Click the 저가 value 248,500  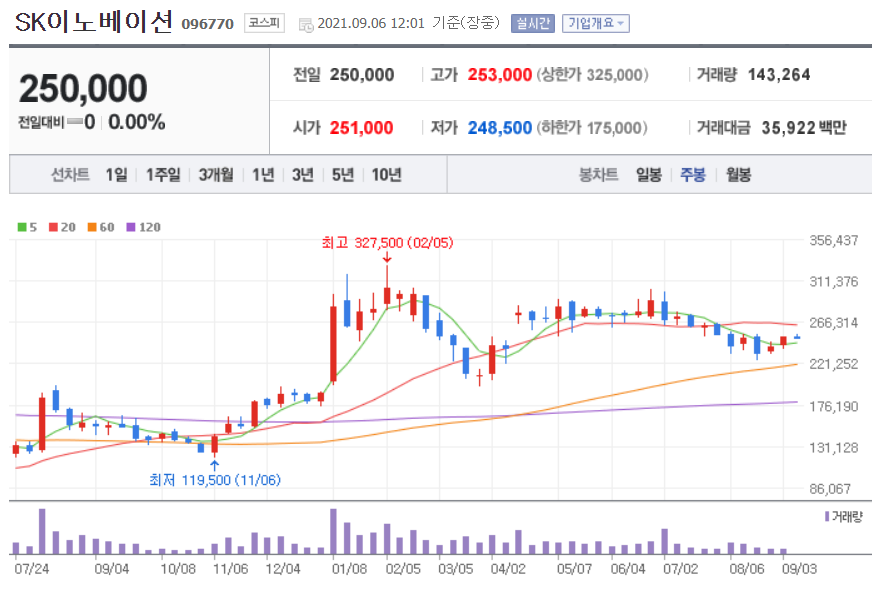coord(499,128)
